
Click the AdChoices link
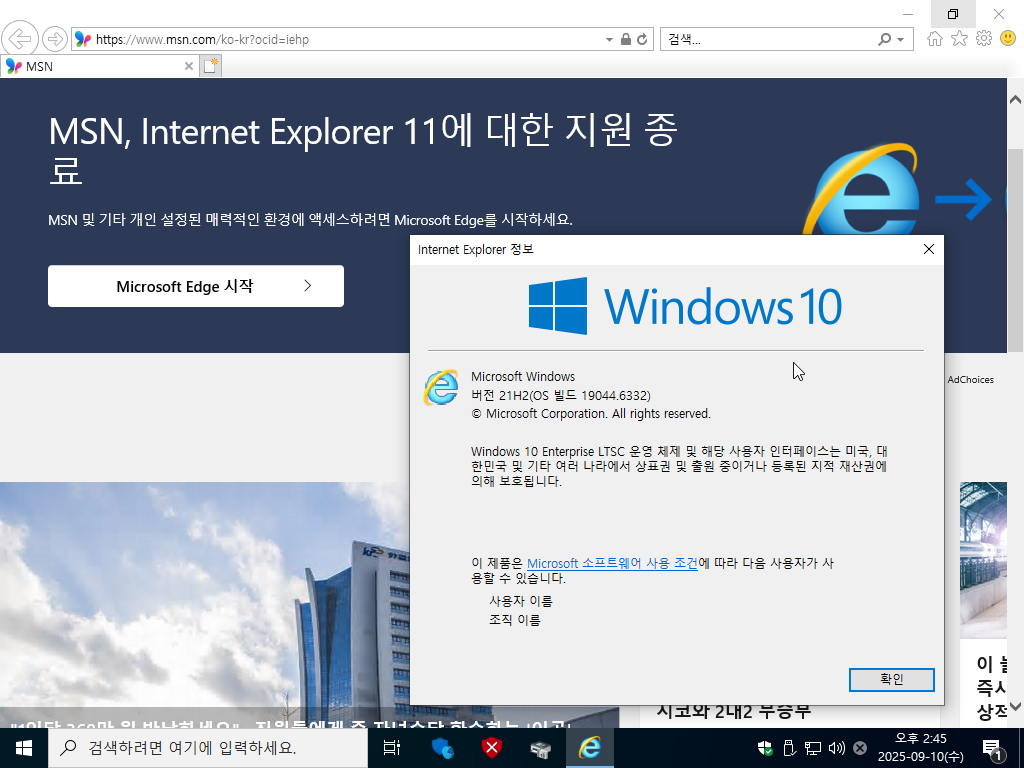[970, 379]
